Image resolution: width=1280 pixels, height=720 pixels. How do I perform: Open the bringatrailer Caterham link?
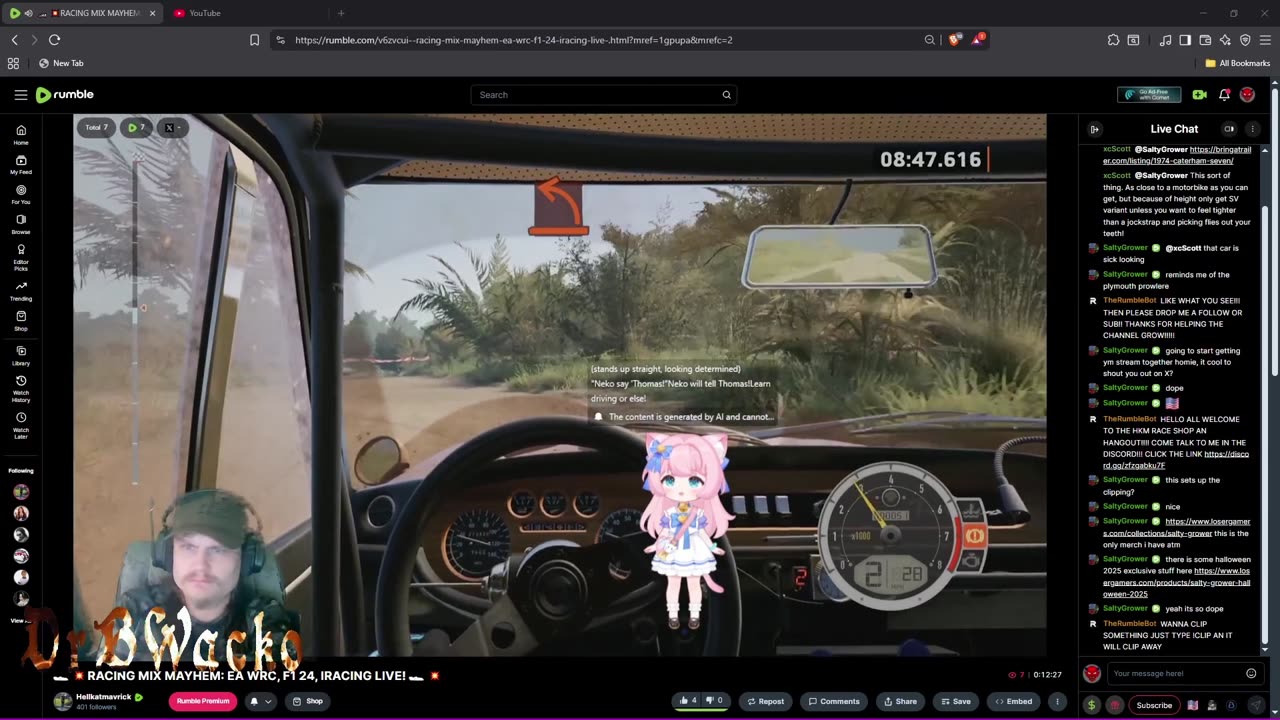pos(1177,155)
